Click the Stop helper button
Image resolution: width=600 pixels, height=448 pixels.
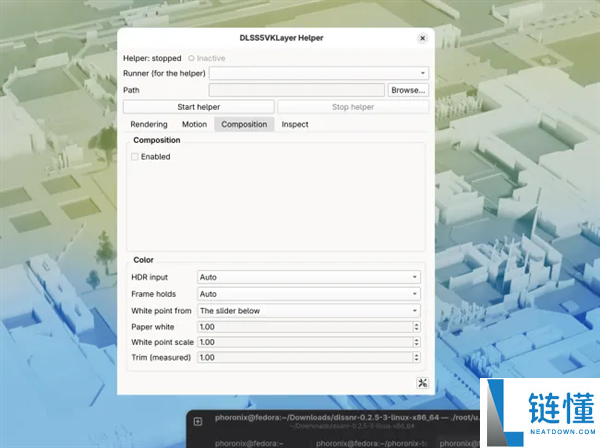click(x=353, y=107)
